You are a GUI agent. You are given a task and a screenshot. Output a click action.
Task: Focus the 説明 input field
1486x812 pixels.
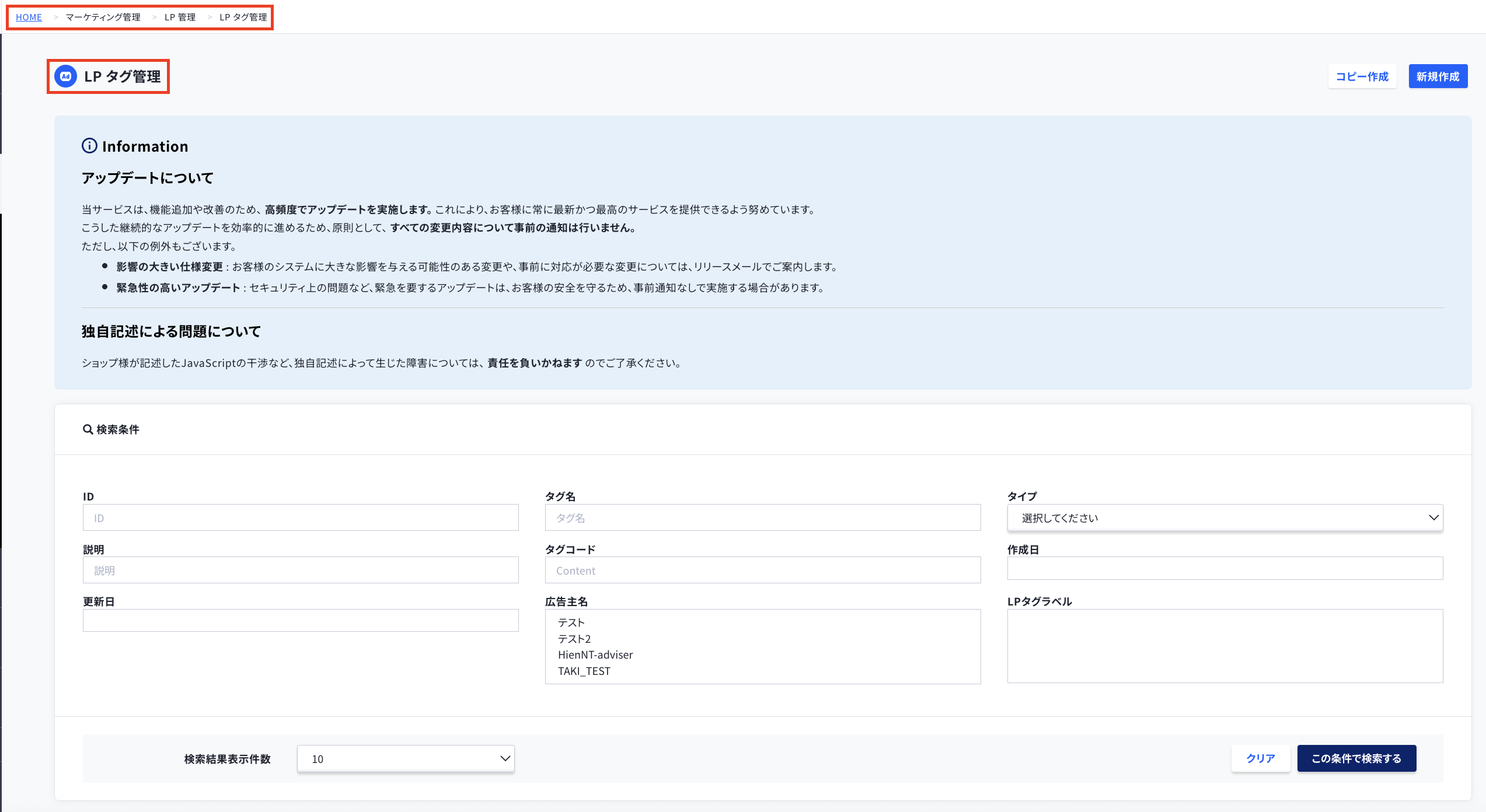pos(301,570)
